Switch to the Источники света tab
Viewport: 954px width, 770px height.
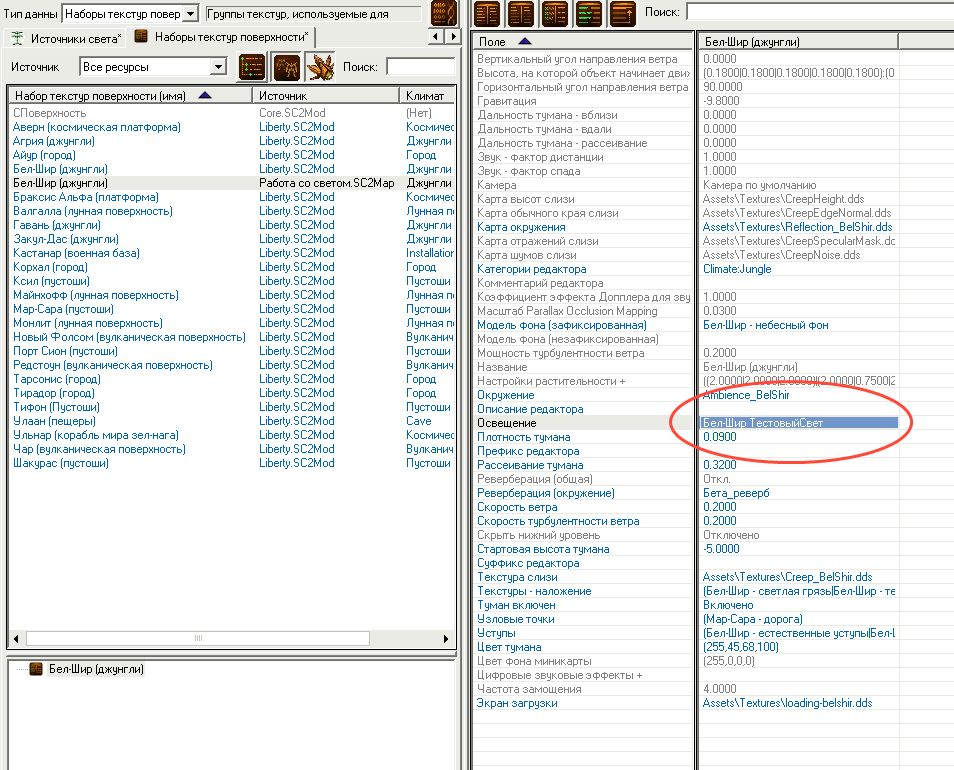coord(76,39)
